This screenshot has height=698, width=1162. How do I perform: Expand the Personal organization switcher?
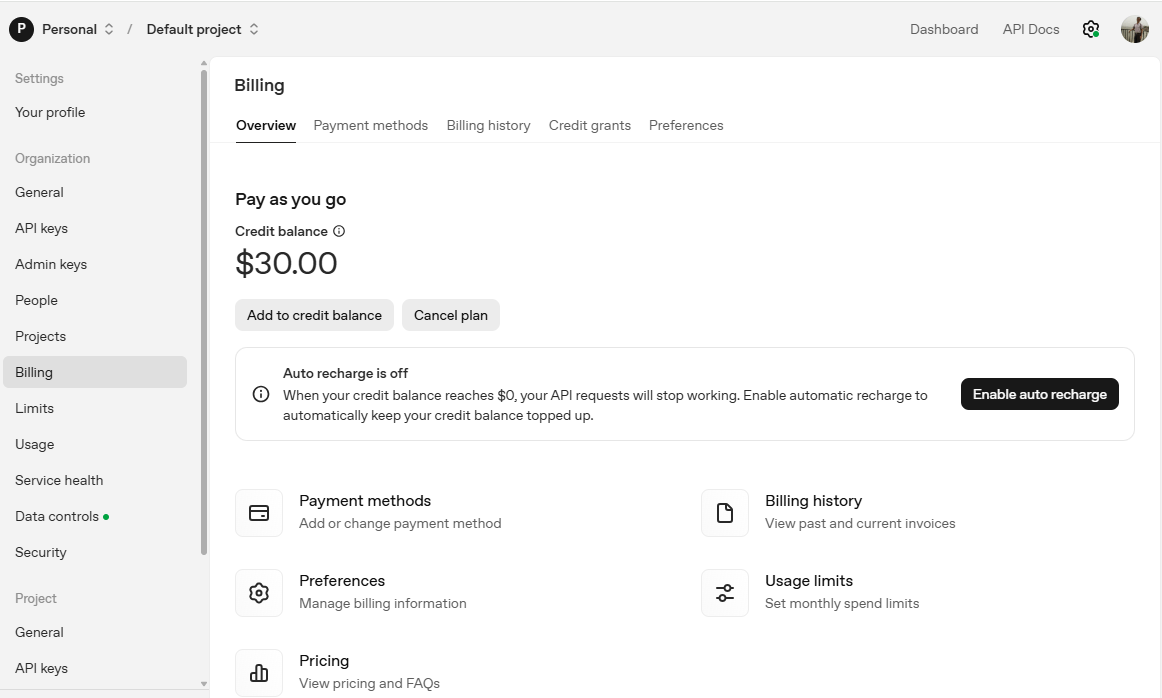tap(109, 29)
